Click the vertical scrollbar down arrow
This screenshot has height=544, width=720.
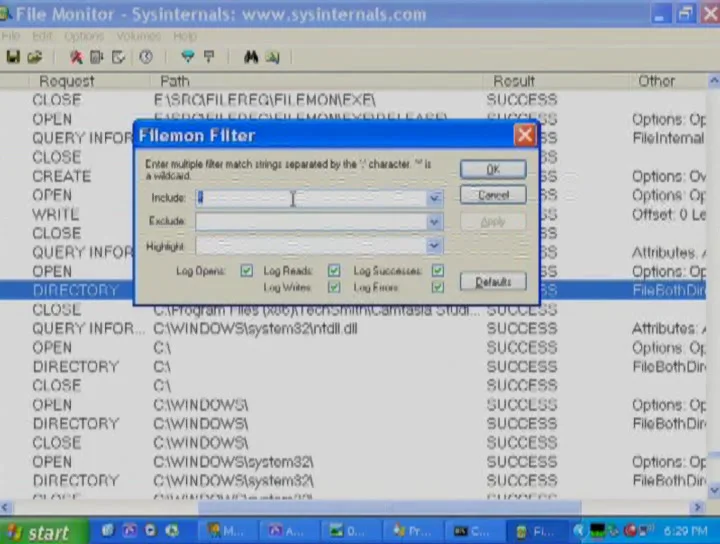tap(714, 490)
